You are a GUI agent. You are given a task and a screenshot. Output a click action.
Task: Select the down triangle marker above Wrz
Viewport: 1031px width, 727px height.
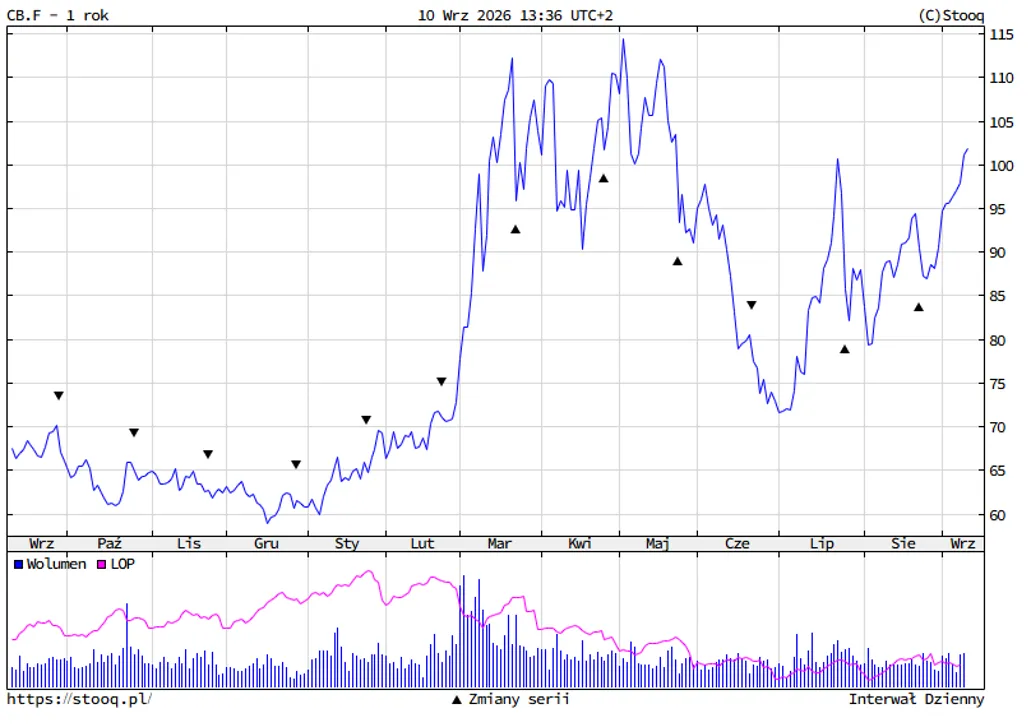(59, 396)
